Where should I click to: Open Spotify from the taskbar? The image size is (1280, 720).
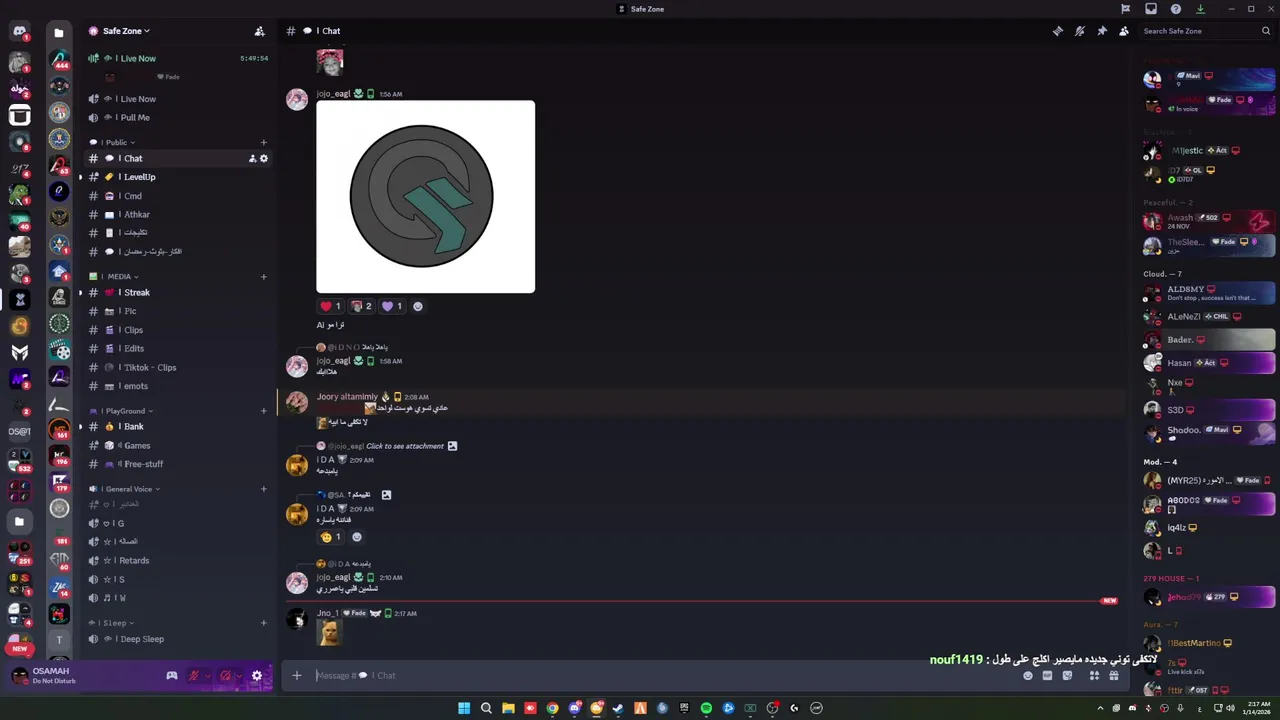point(706,708)
